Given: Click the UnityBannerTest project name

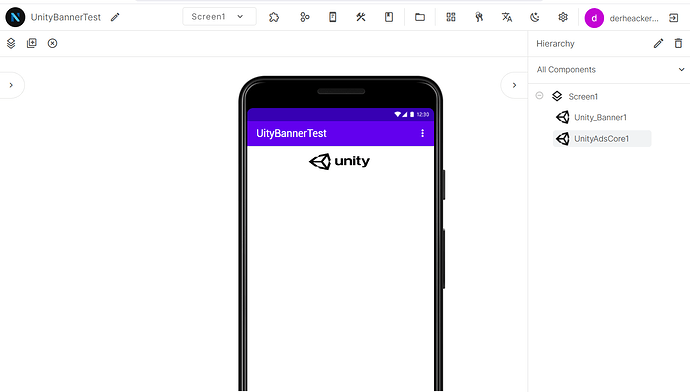Looking at the screenshot, I should [x=66, y=17].
